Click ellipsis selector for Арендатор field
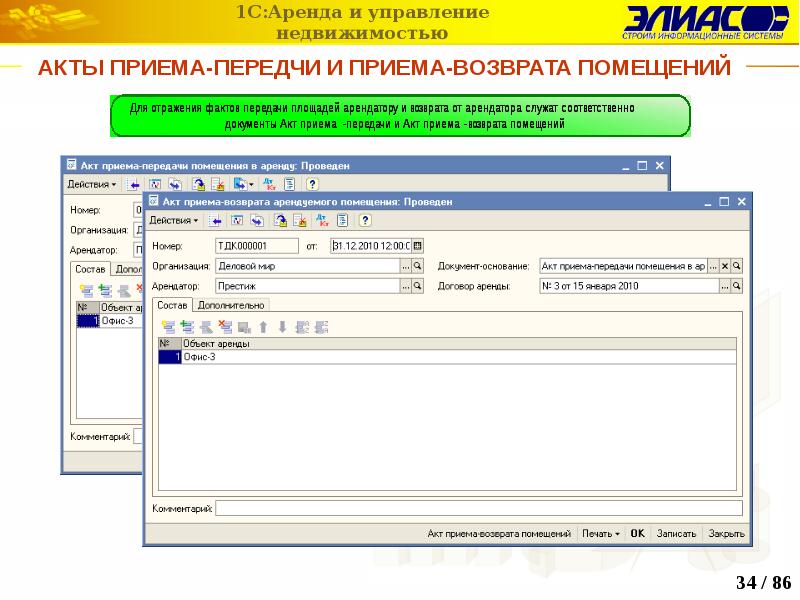 tap(405, 286)
